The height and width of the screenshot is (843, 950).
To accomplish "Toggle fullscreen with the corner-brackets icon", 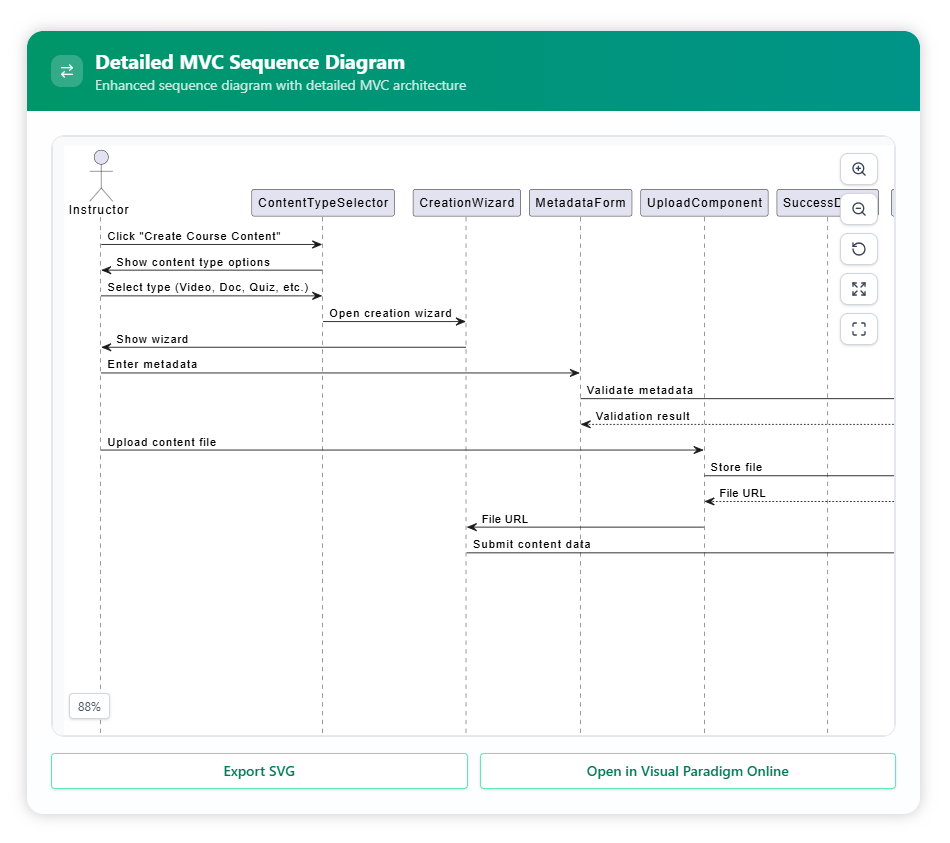I will [x=858, y=329].
